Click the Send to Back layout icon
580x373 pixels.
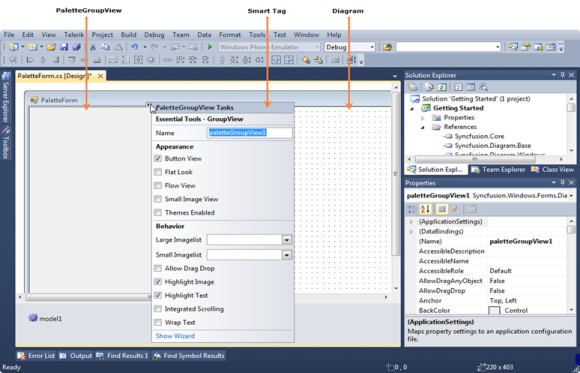tap(318, 60)
